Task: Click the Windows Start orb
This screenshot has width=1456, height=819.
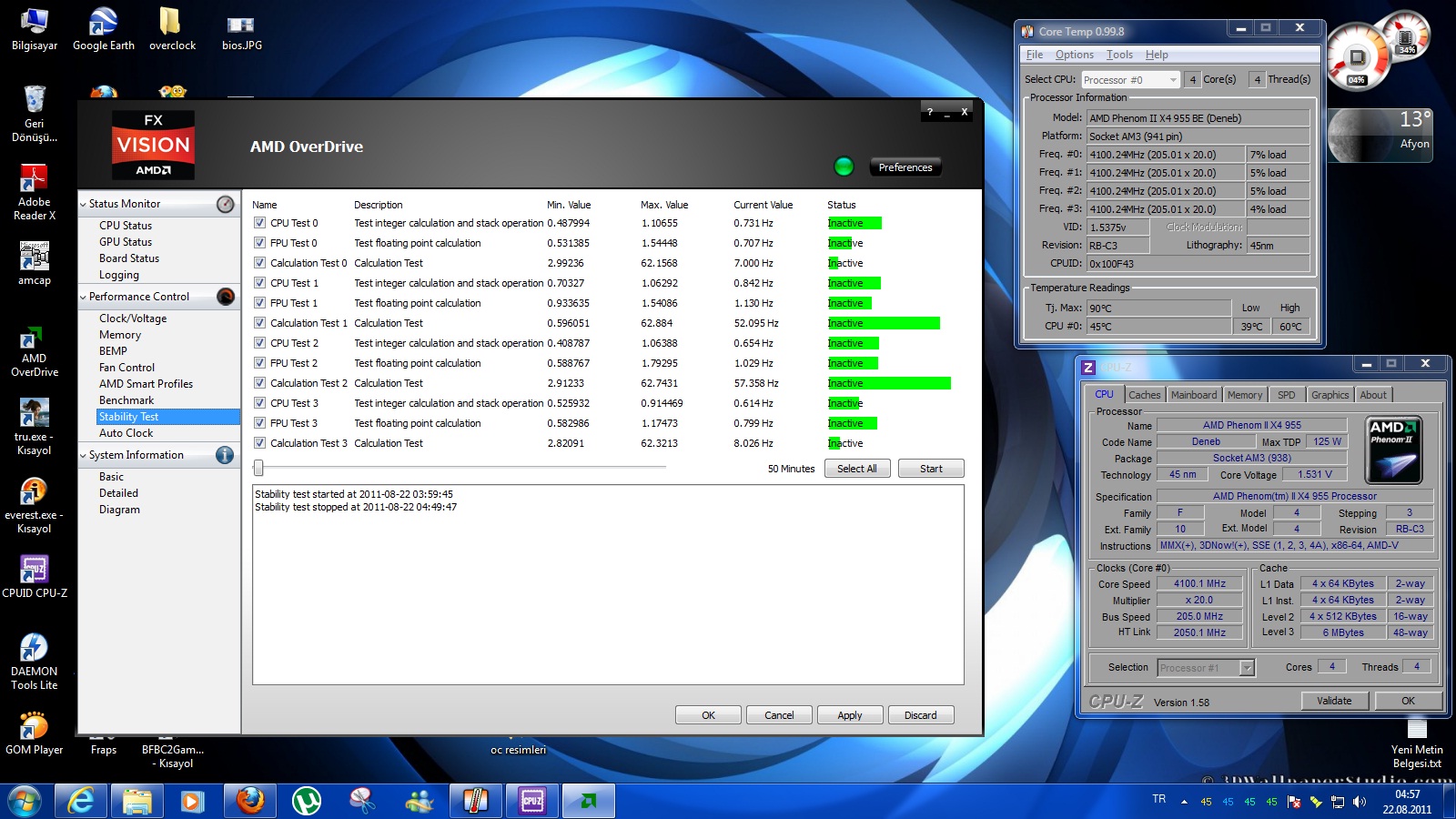Action: tap(25, 801)
